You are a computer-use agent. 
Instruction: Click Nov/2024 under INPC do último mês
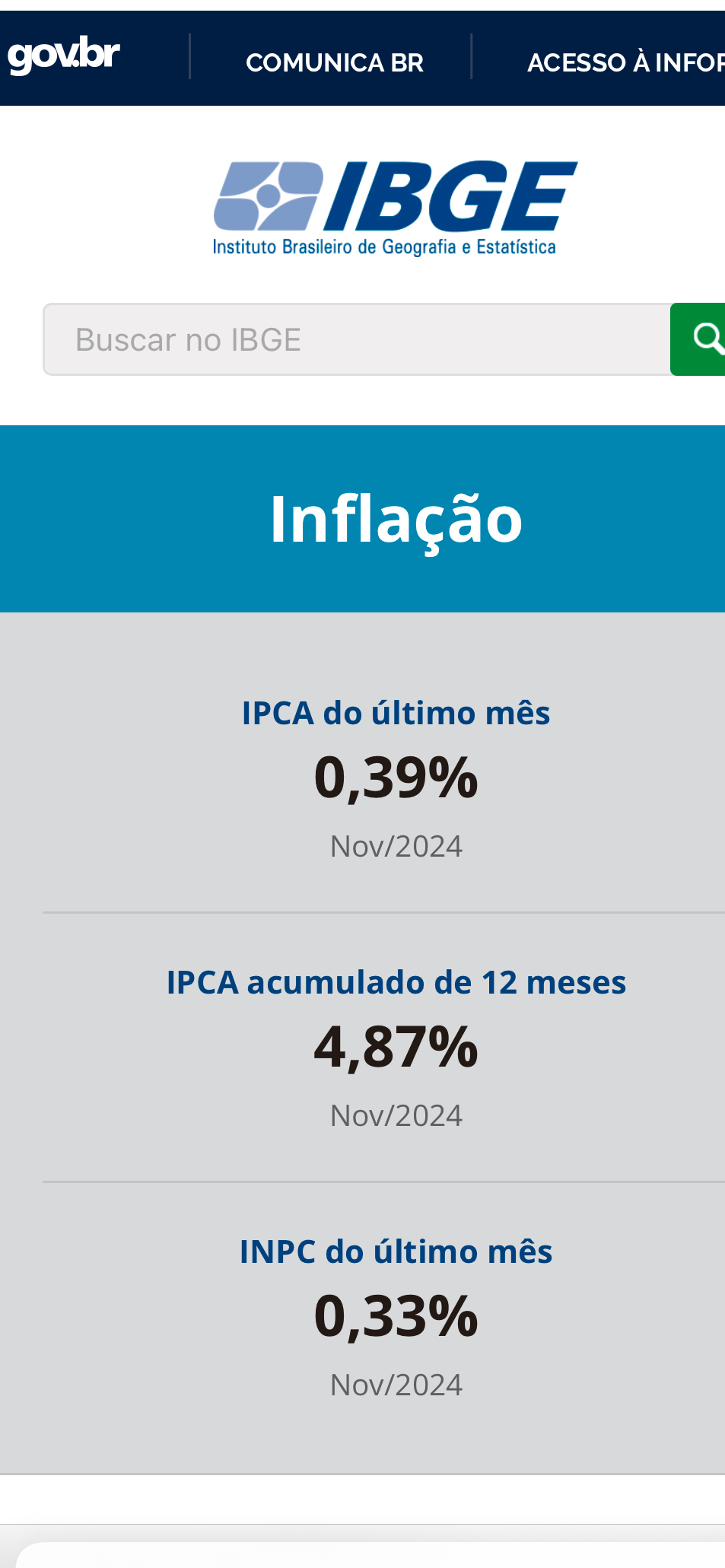[x=396, y=1385]
